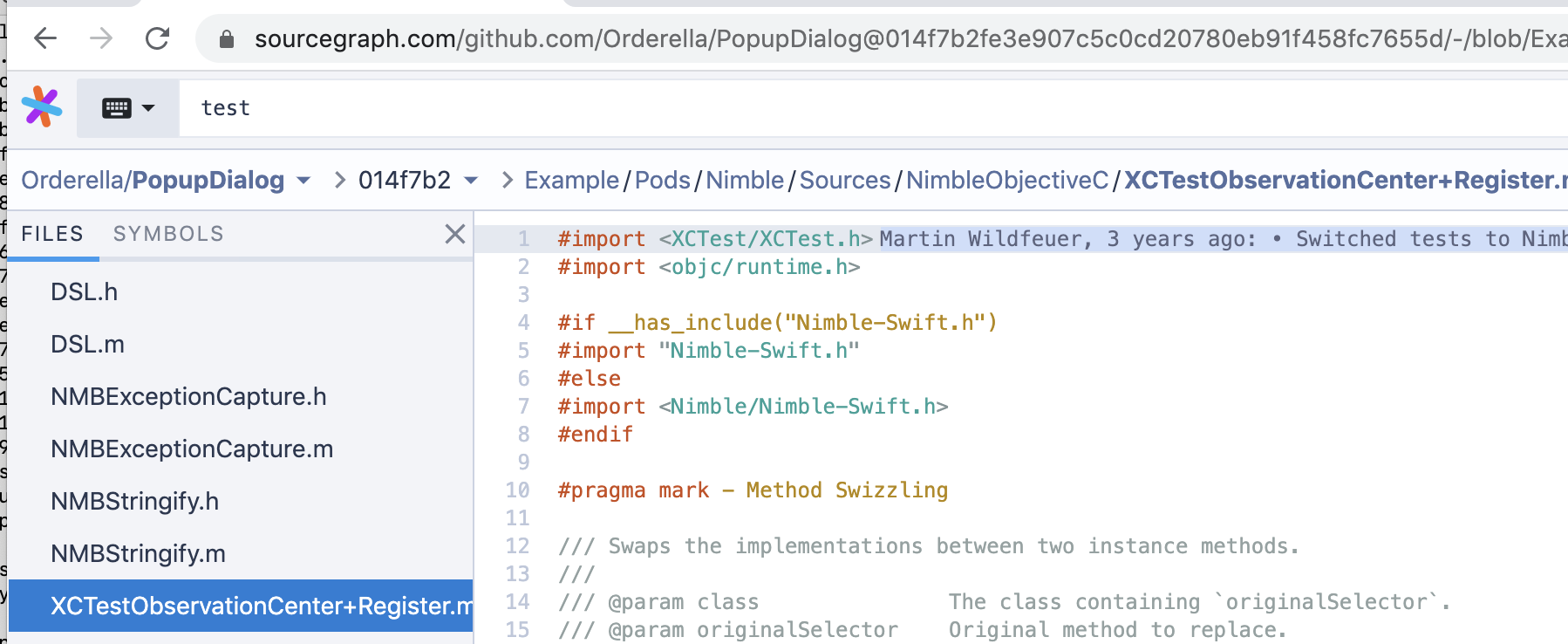Click the 'Swaps the implementations' comment line
Screen dimensions: 1568x644
tap(929, 545)
